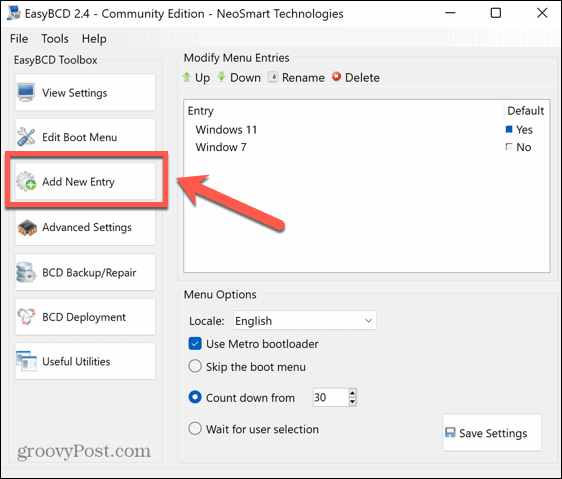Open the Tools menu

55,38
